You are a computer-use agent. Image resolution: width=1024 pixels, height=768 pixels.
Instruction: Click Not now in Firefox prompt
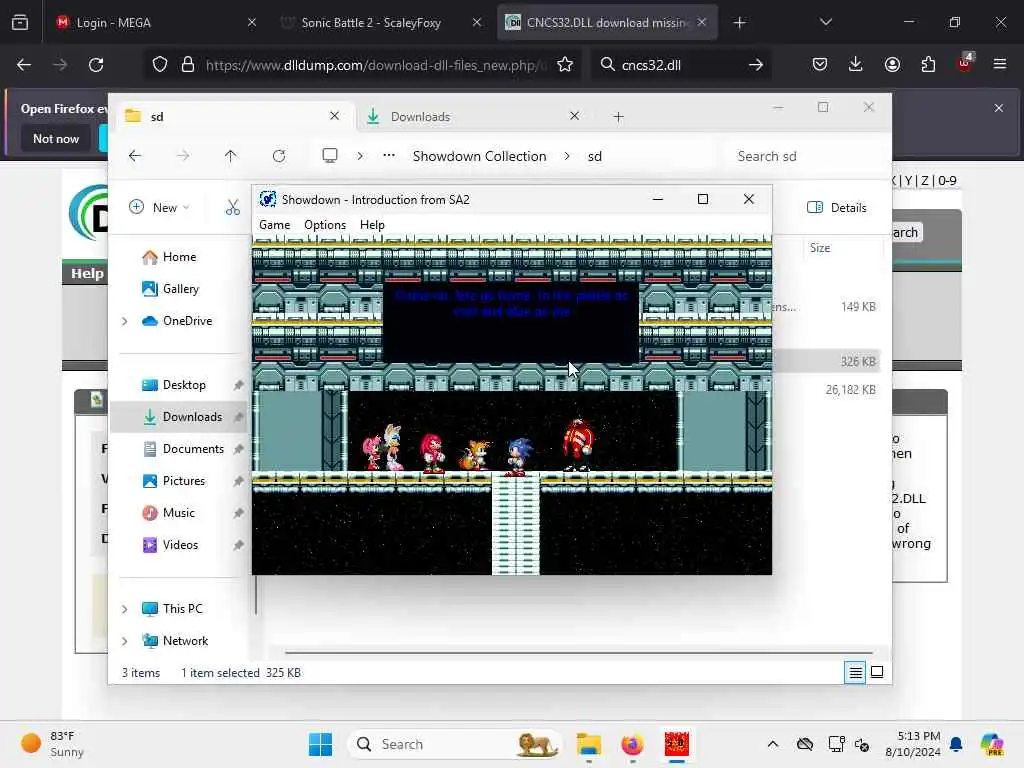tap(56, 138)
